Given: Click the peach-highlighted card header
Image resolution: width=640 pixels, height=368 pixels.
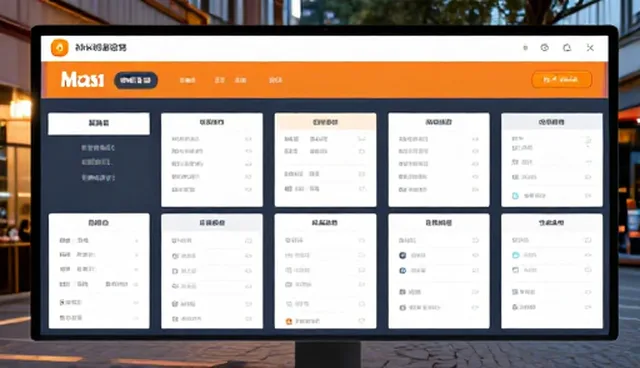Looking at the screenshot, I should [325, 122].
